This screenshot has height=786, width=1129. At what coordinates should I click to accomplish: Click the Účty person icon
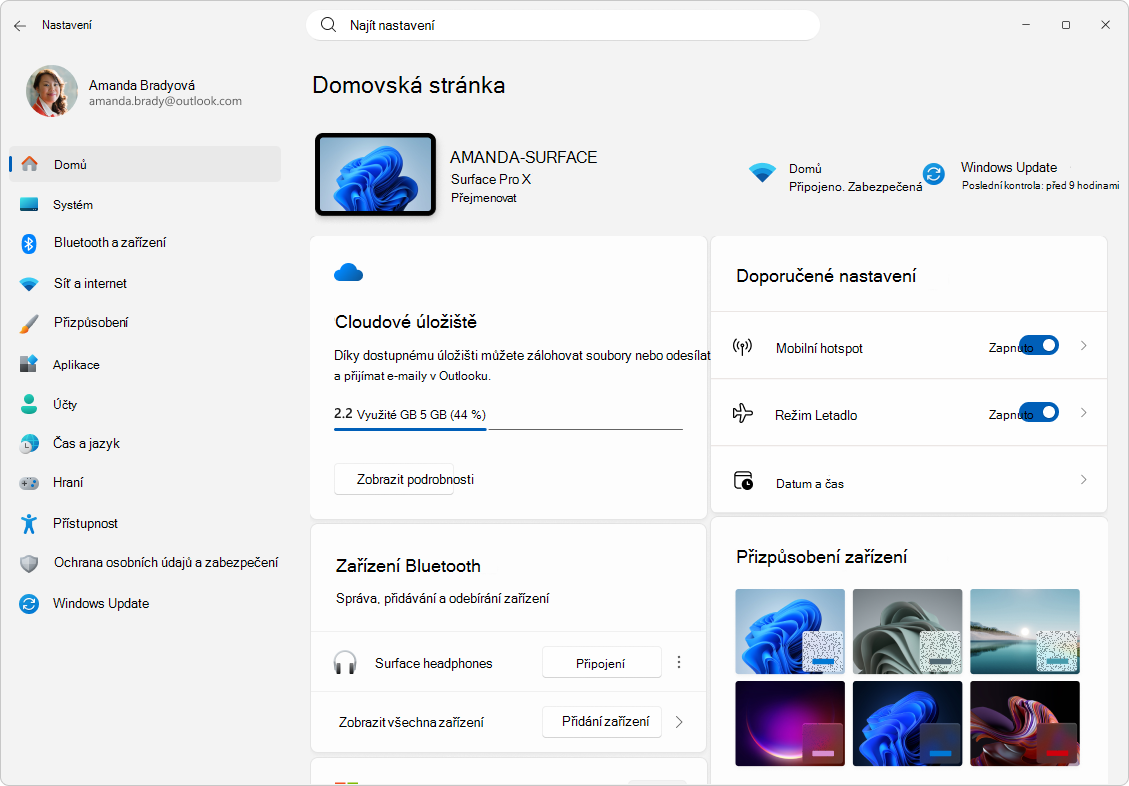coord(29,404)
